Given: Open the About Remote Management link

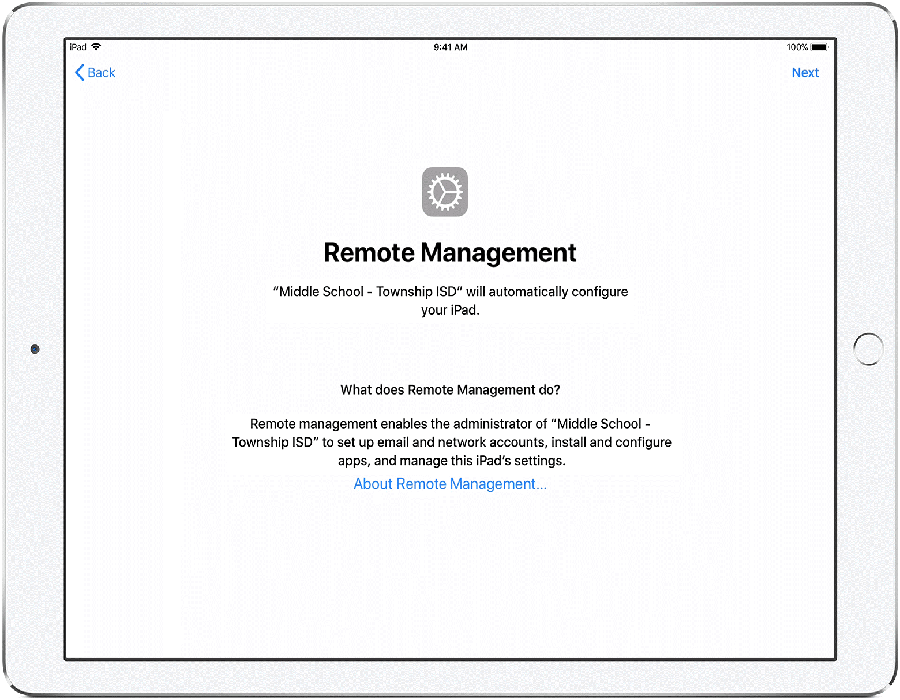Looking at the screenshot, I should [450, 484].
